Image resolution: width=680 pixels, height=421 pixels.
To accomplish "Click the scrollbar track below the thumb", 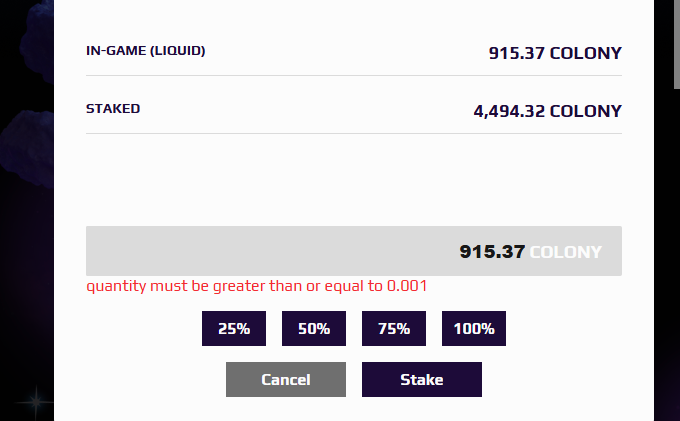I will (x=677, y=255).
